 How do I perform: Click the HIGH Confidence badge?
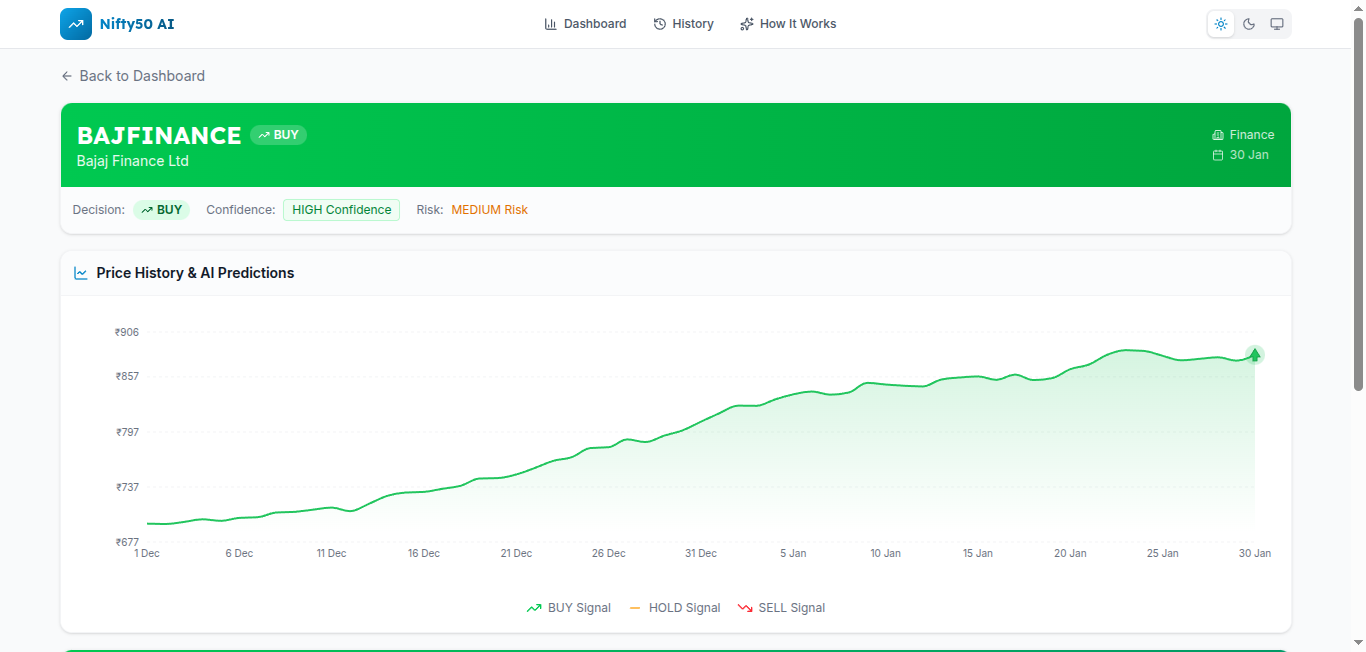point(341,210)
